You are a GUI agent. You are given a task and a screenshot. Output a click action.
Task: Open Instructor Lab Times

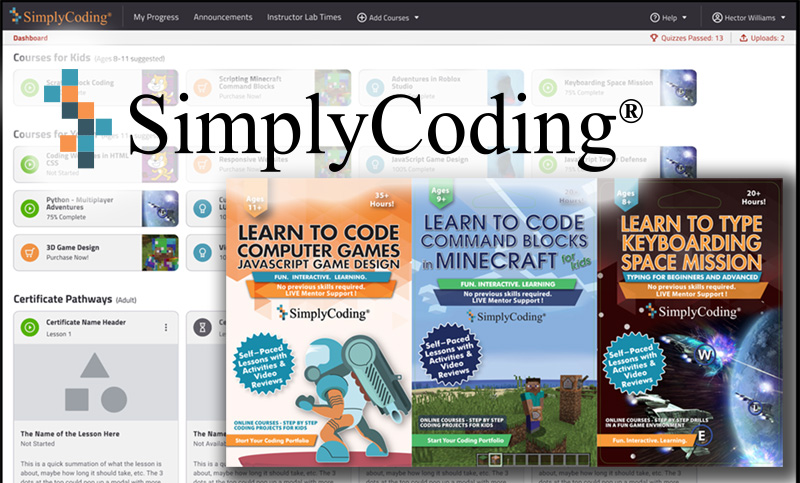tap(304, 17)
